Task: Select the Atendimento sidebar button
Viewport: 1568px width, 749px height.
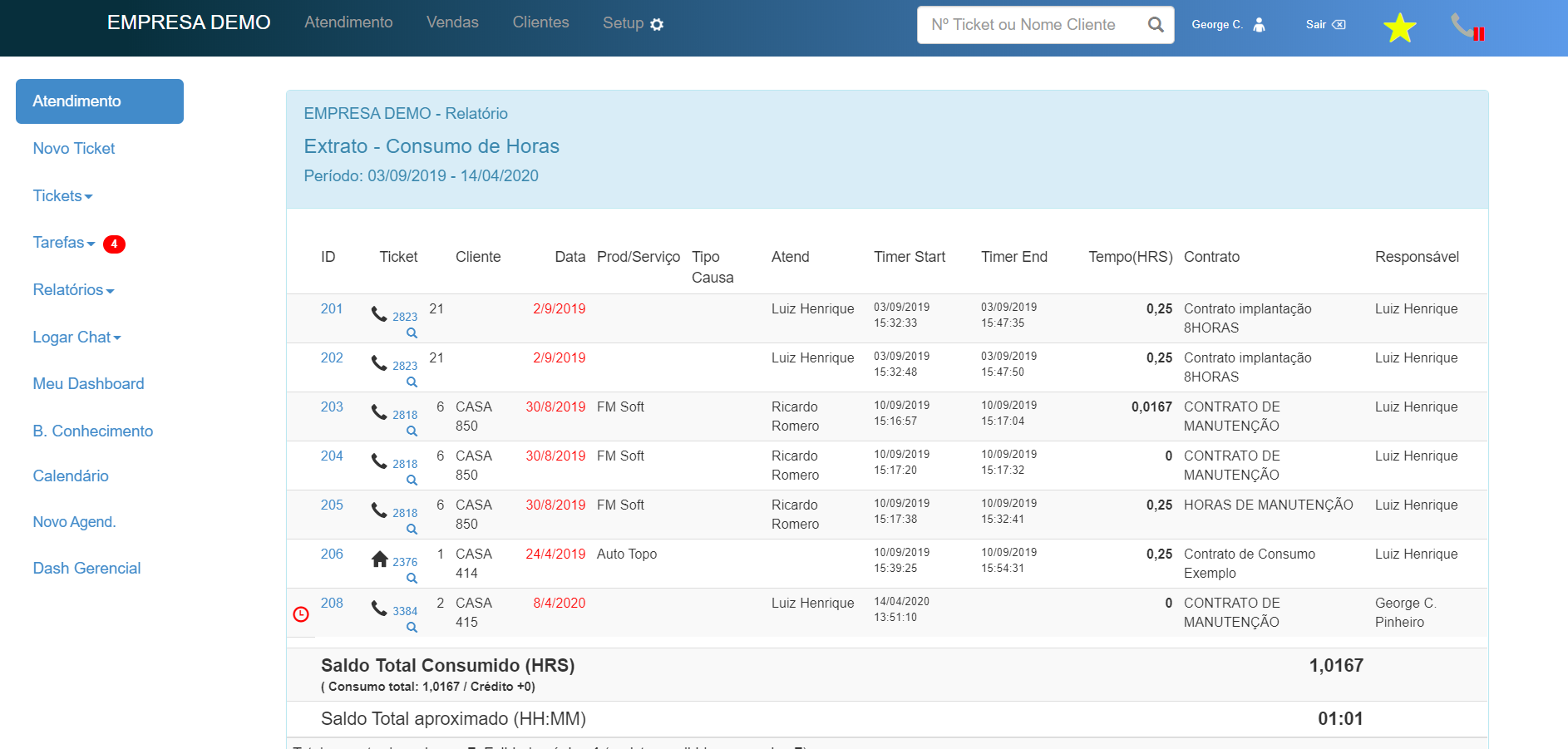Action: click(x=100, y=101)
